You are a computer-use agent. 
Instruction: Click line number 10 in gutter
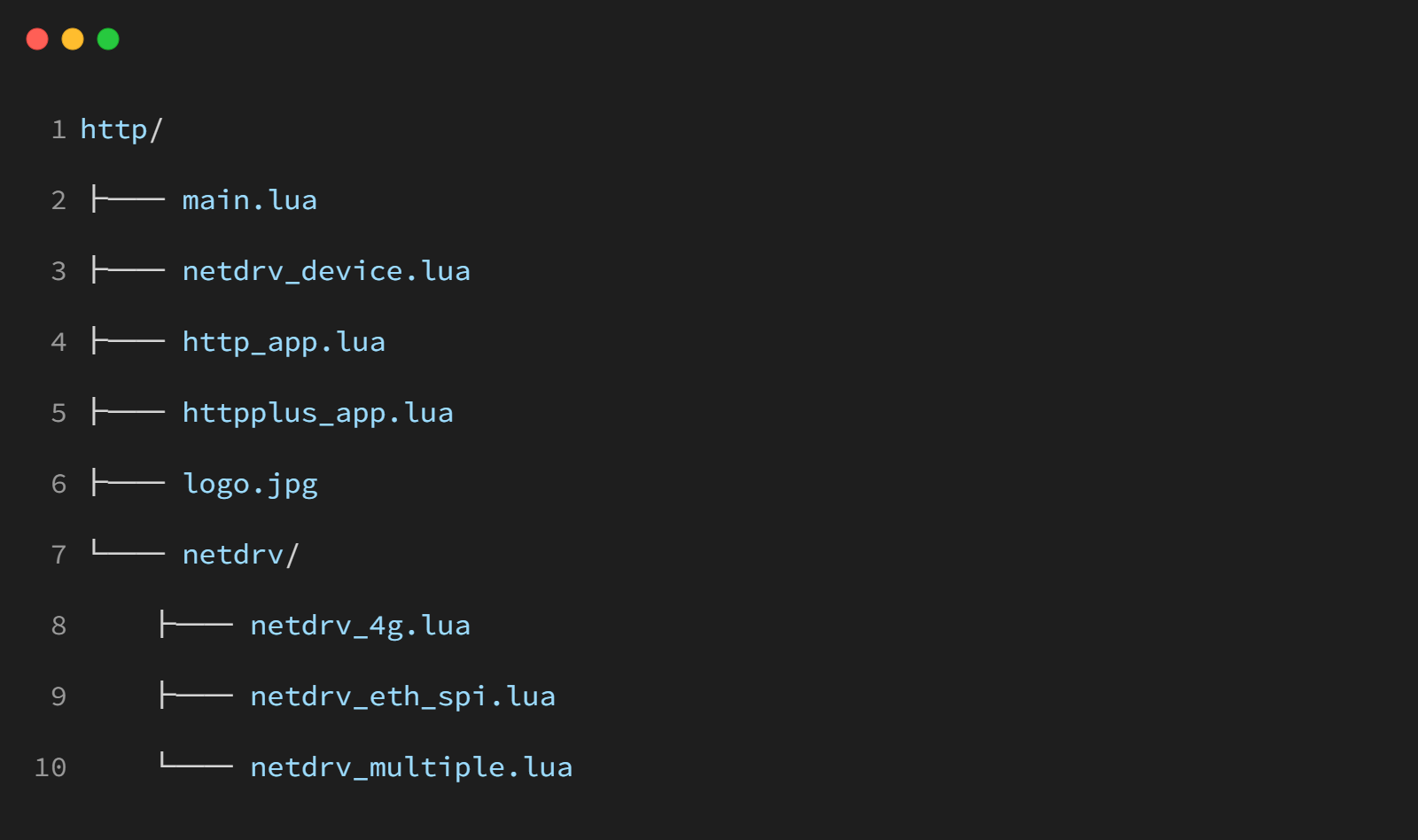click(x=51, y=767)
